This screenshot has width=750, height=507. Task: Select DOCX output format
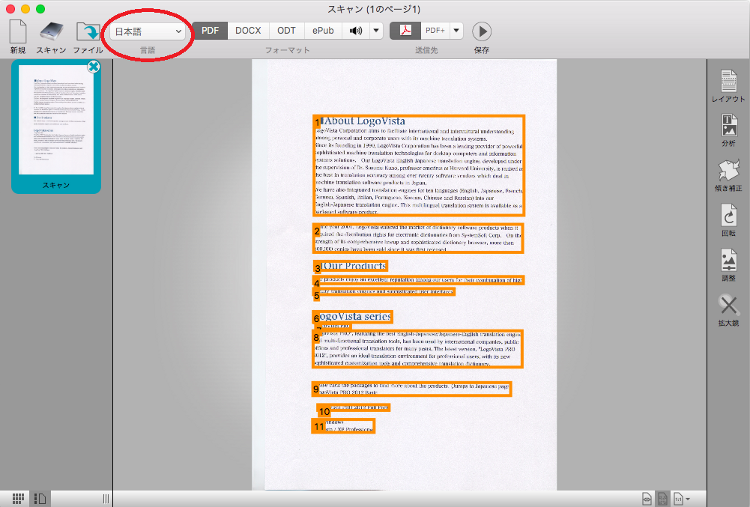point(248,31)
